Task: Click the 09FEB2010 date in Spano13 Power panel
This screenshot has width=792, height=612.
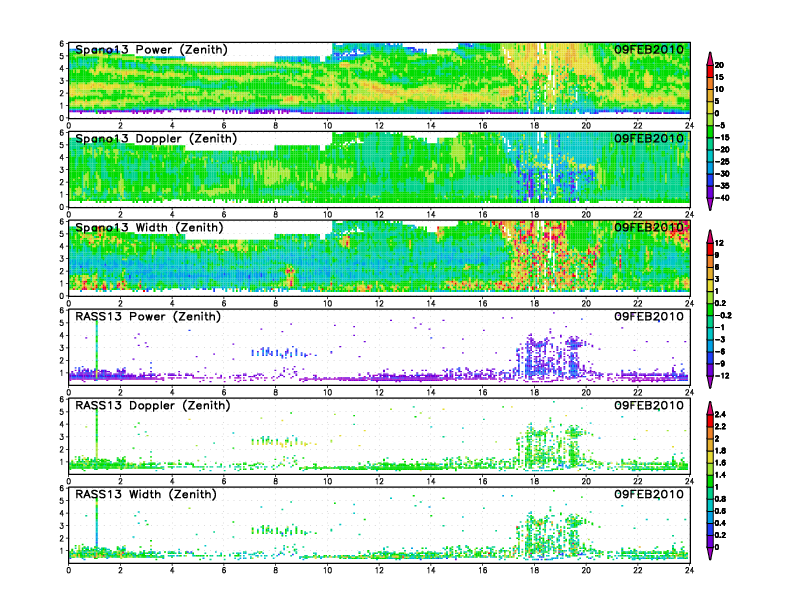Action: click(x=649, y=49)
